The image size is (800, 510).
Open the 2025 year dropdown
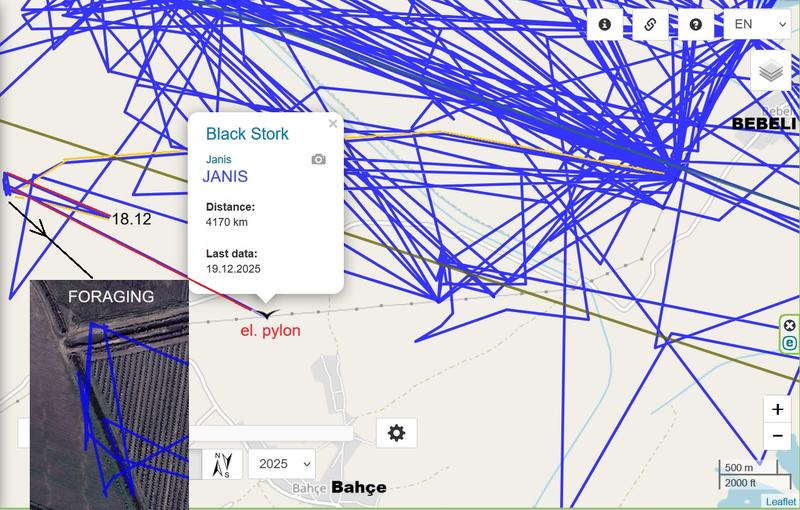[x=282, y=464]
